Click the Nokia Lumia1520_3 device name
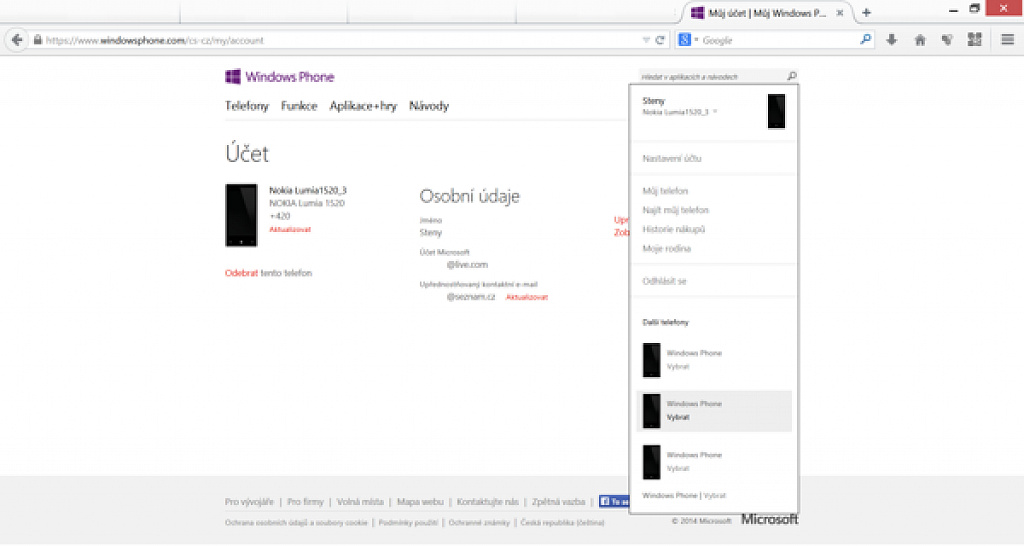Image resolution: width=1024 pixels, height=546 pixels. tap(308, 190)
